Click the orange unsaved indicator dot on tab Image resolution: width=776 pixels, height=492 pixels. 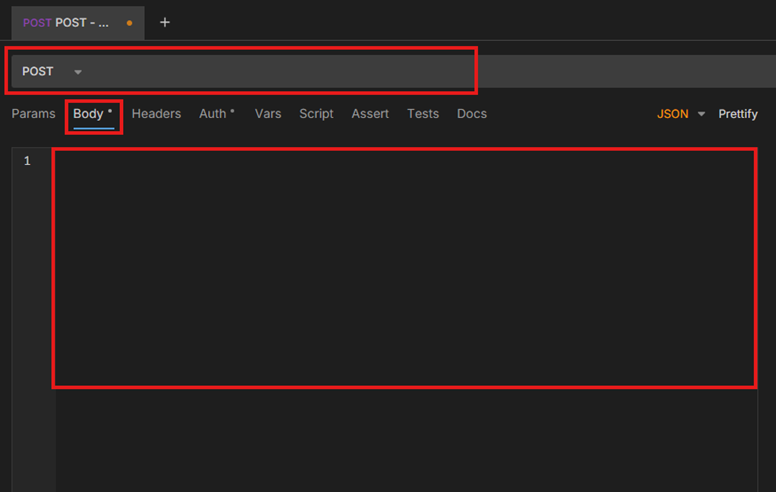[129, 23]
